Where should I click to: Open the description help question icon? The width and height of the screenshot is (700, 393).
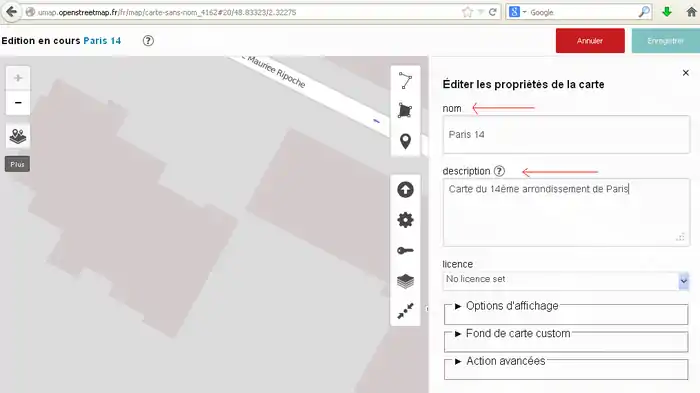pyautogui.click(x=500, y=171)
